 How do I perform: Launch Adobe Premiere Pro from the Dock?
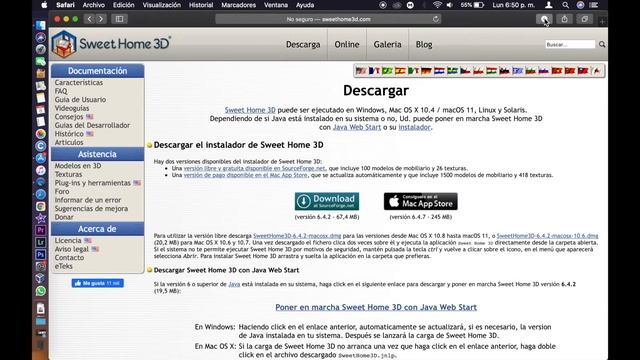click(40, 230)
